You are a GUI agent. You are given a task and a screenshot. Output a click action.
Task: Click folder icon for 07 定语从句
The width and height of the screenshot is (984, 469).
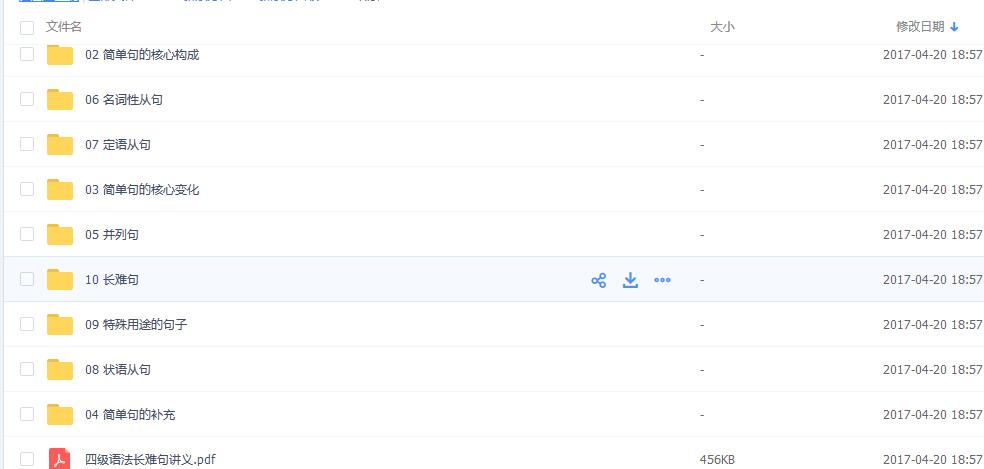coord(60,145)
